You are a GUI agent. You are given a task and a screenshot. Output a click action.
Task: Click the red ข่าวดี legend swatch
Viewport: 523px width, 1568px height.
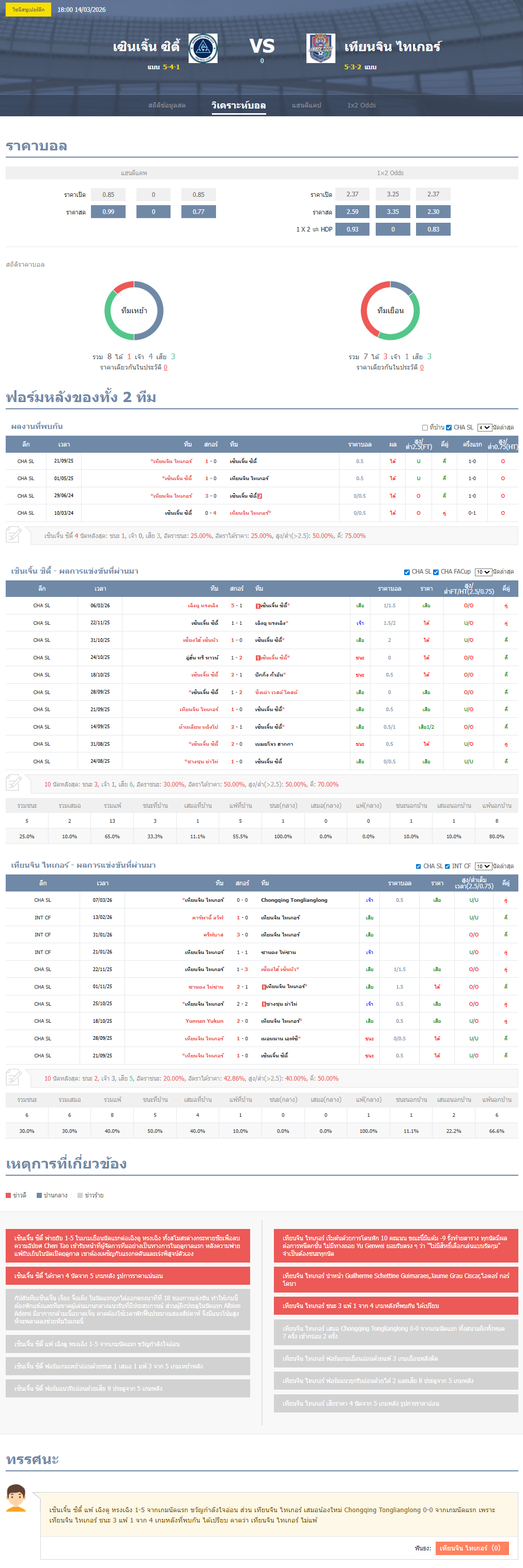(x=8, y=1195)
